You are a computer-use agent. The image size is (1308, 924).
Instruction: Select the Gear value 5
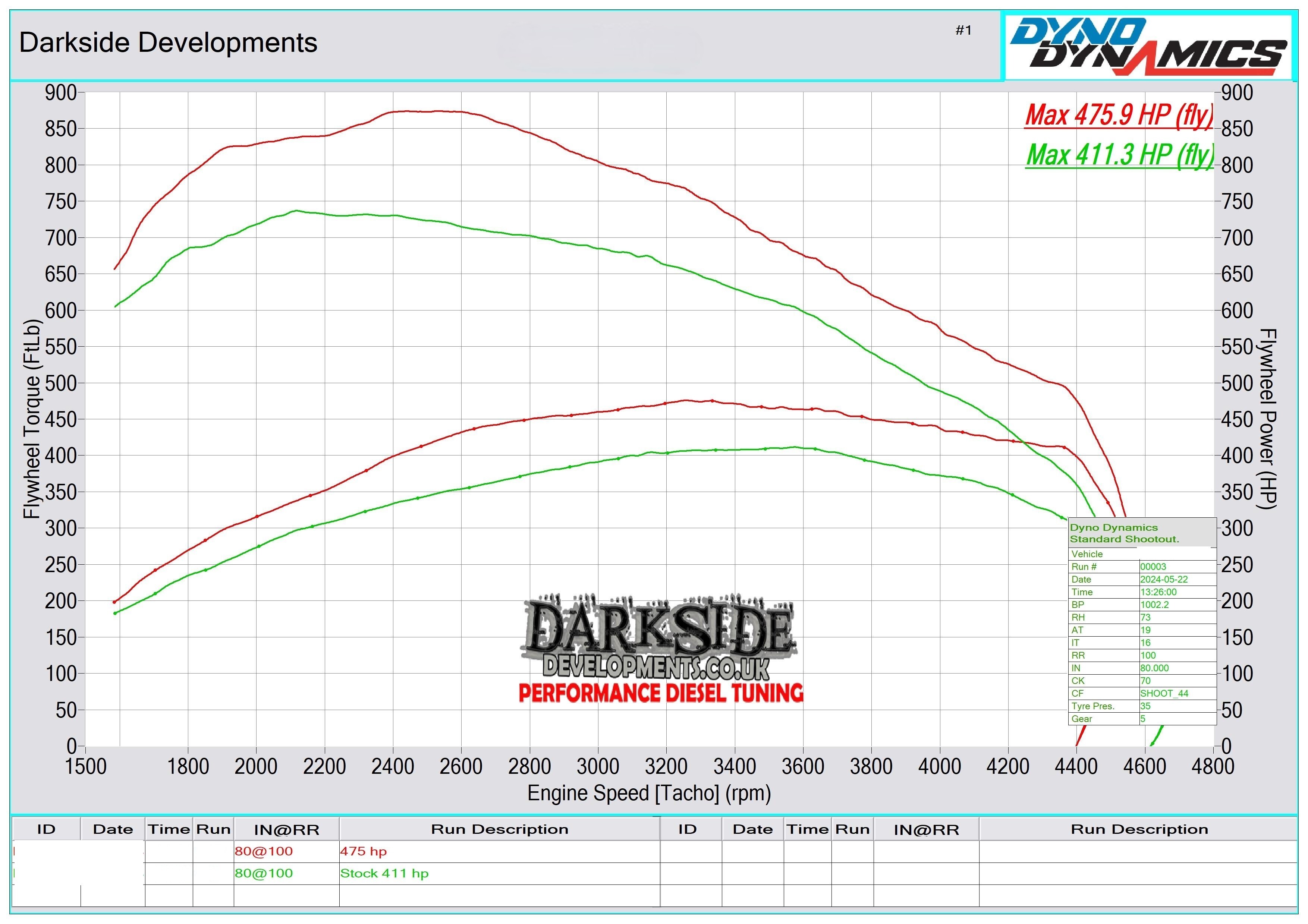[x=1143, y=719]
